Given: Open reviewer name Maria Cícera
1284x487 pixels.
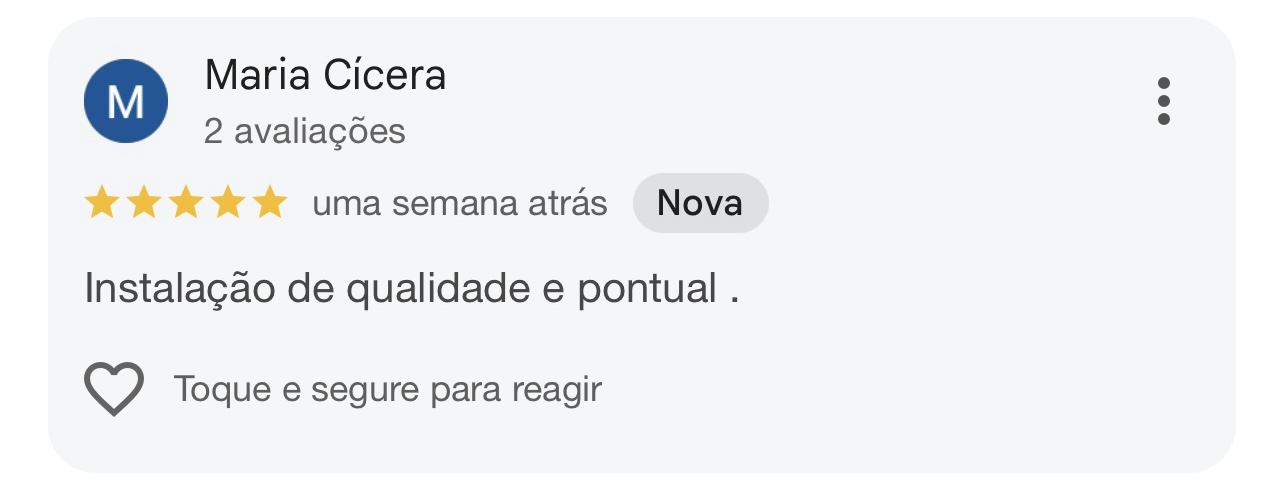Looking at the screenshot, I should (325, 75).
